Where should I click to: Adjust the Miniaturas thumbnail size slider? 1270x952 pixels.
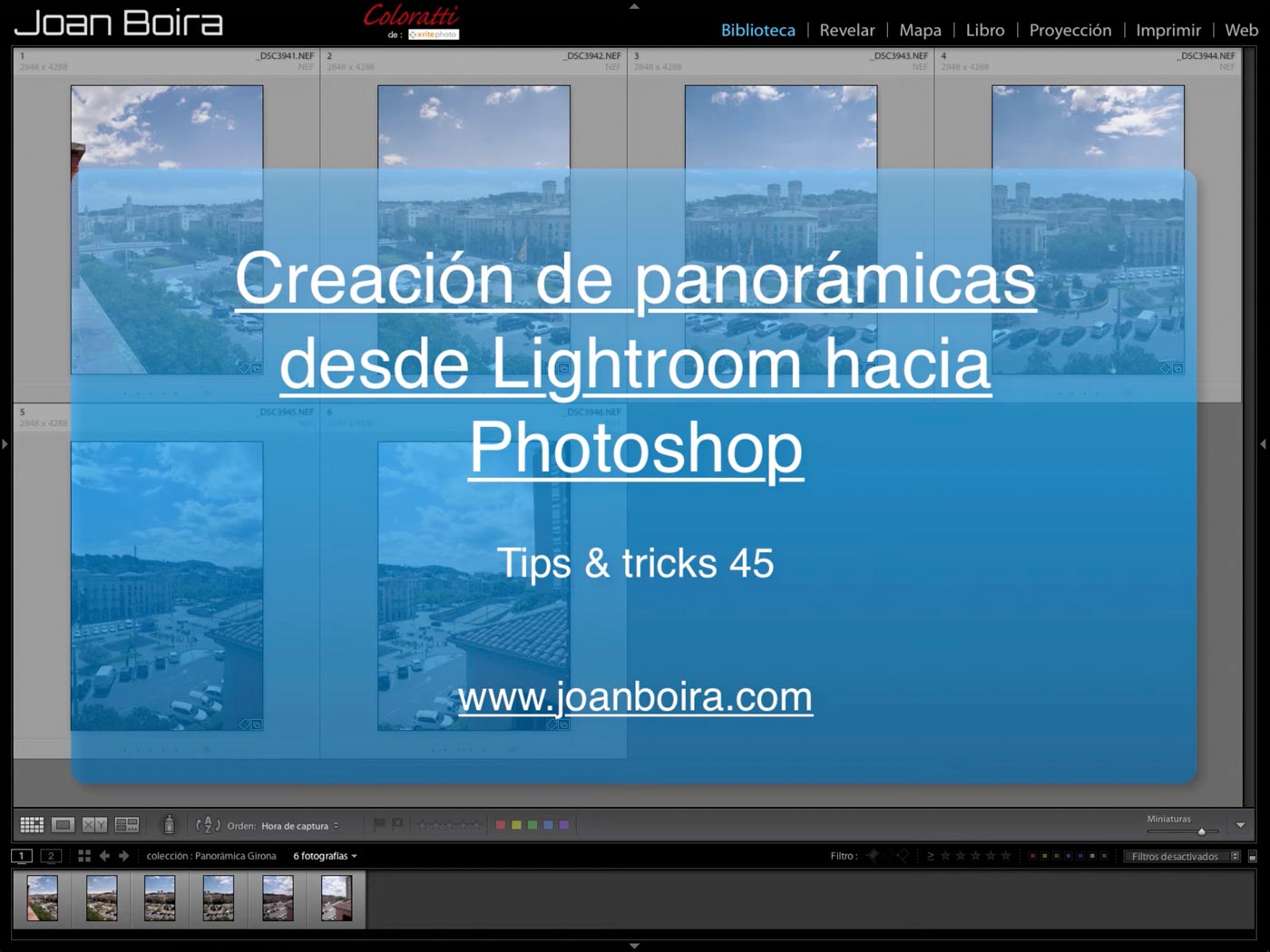[1182, 831]
